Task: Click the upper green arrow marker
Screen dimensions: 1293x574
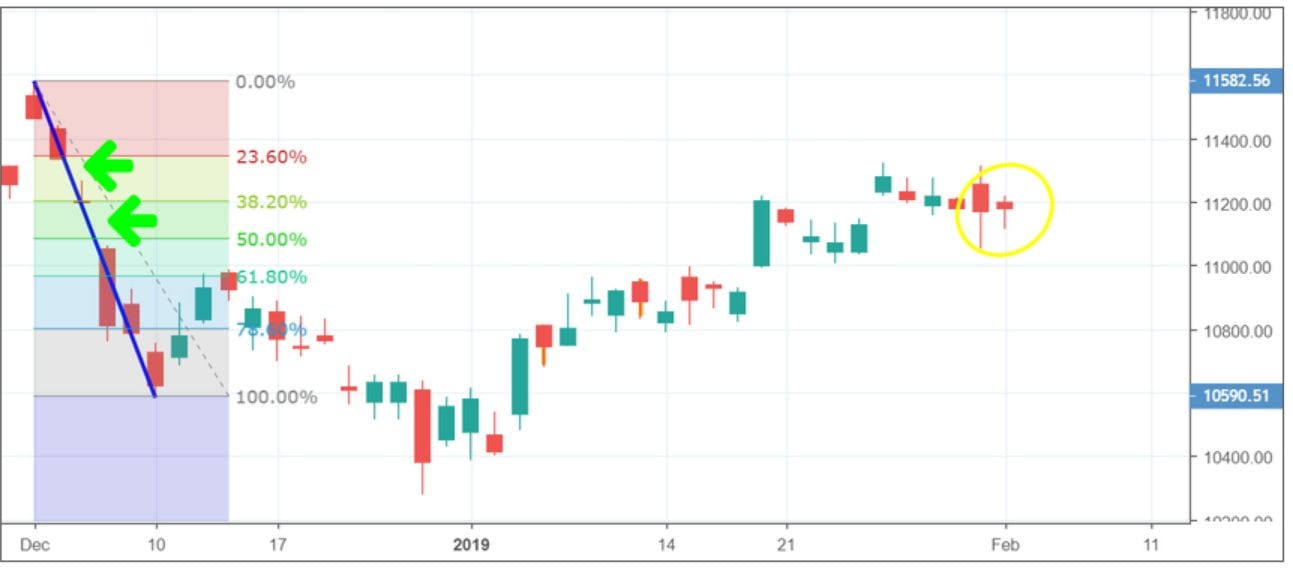Action: point(108,166)
